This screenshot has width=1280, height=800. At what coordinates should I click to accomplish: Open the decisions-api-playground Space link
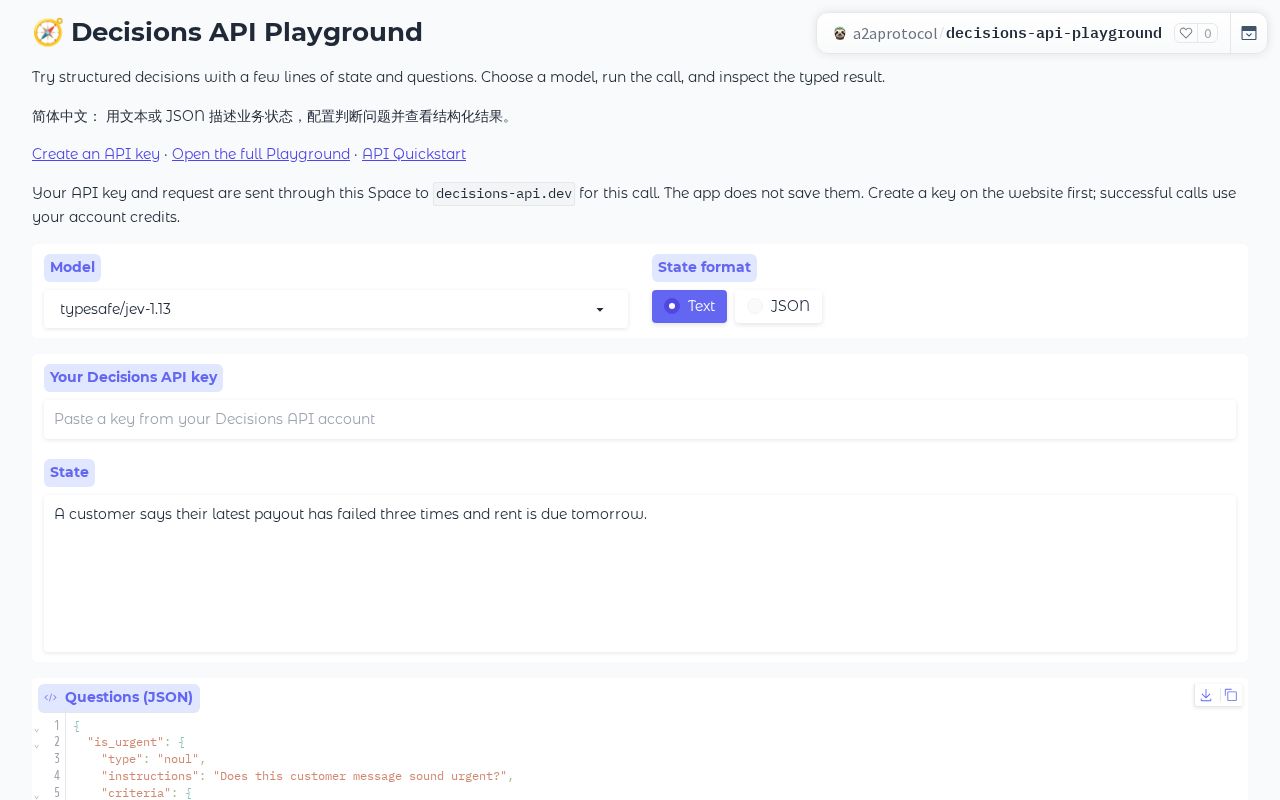(x=1054, y=33)
